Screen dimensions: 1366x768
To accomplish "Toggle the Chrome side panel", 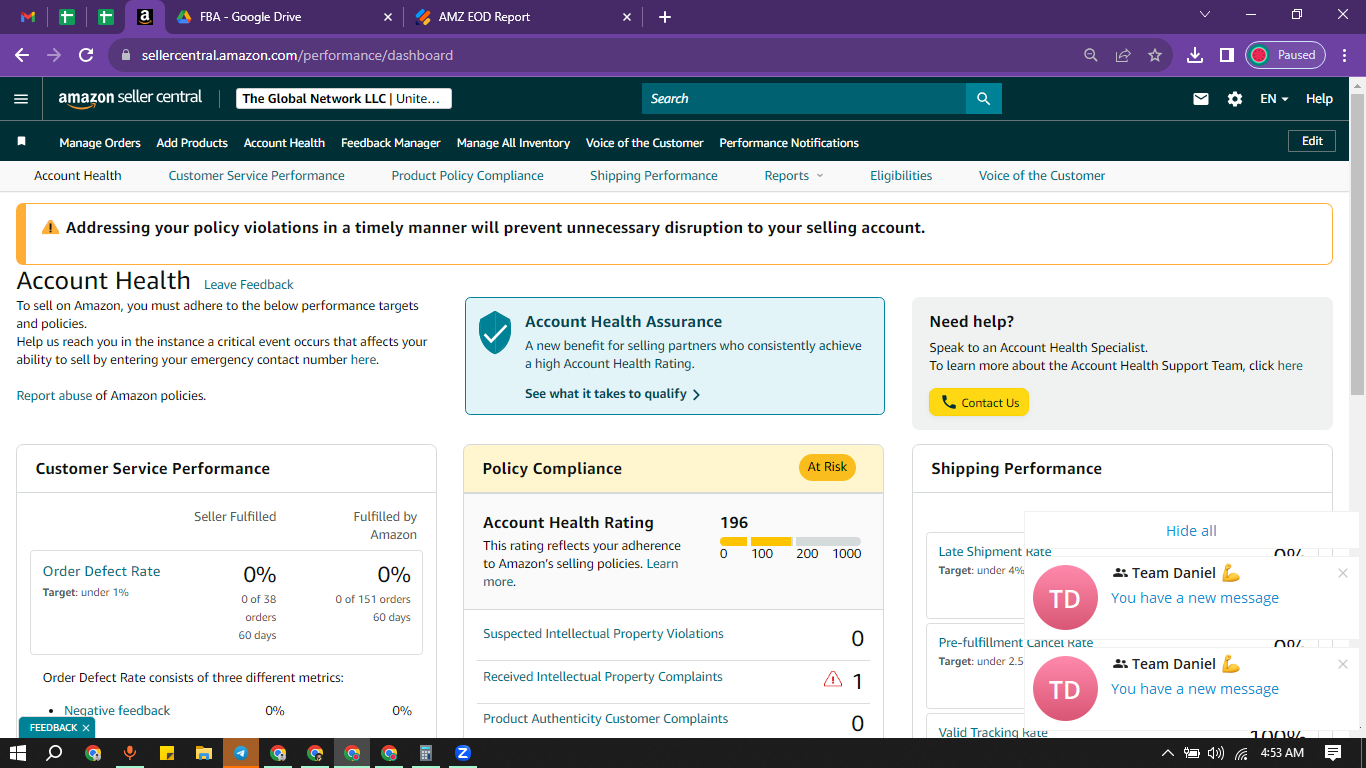I will tap(1226, 55).
